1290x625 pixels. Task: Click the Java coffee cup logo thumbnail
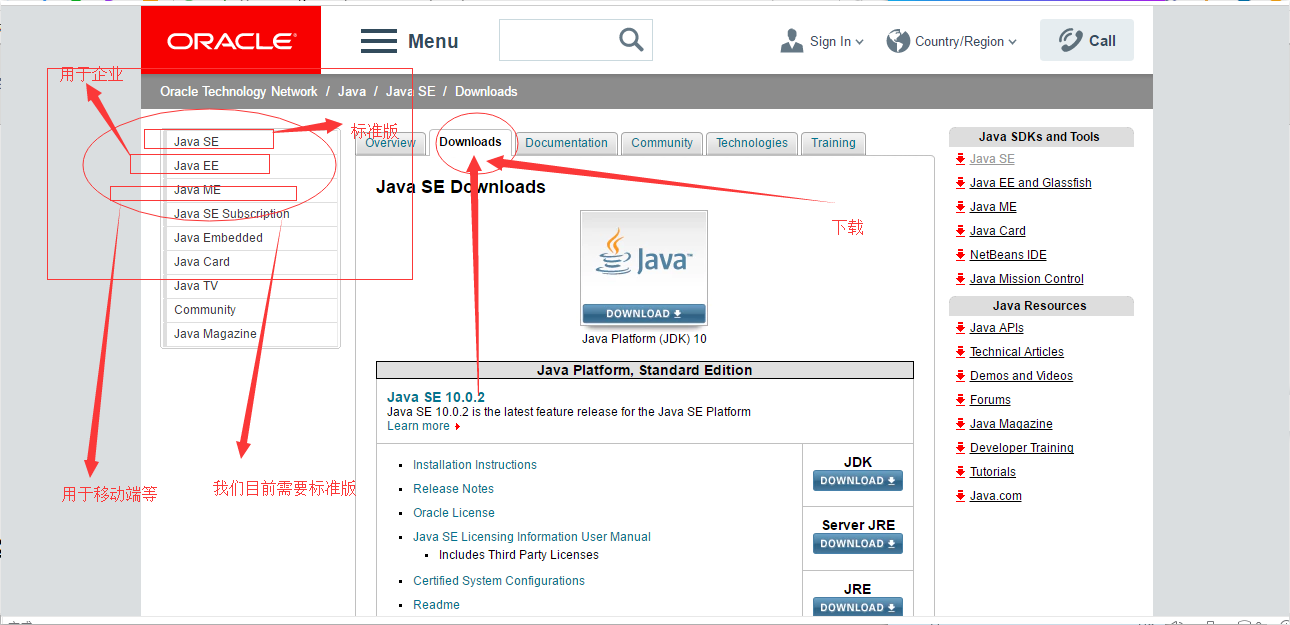[644, 267]
